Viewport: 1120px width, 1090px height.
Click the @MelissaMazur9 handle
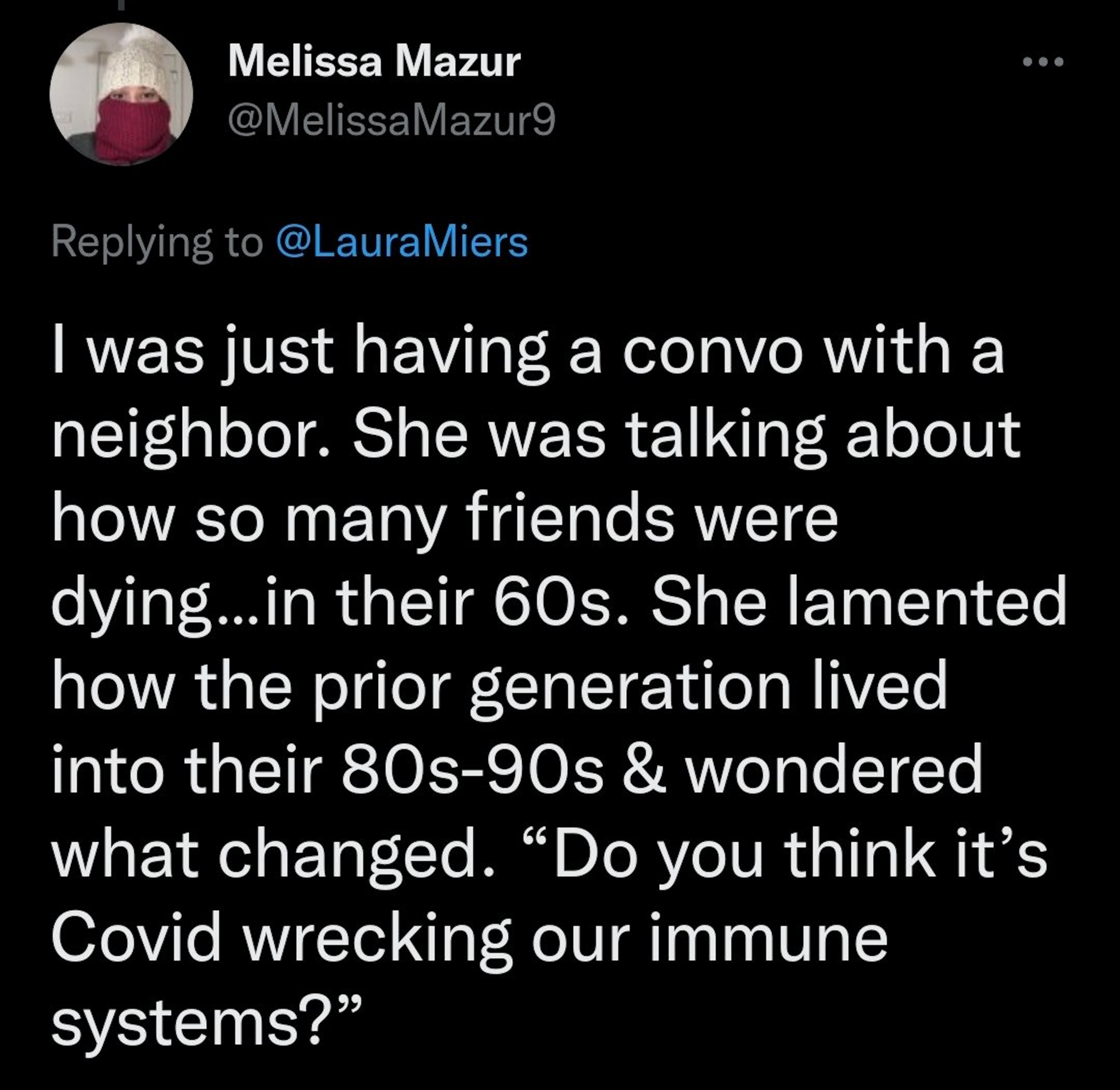391,122
